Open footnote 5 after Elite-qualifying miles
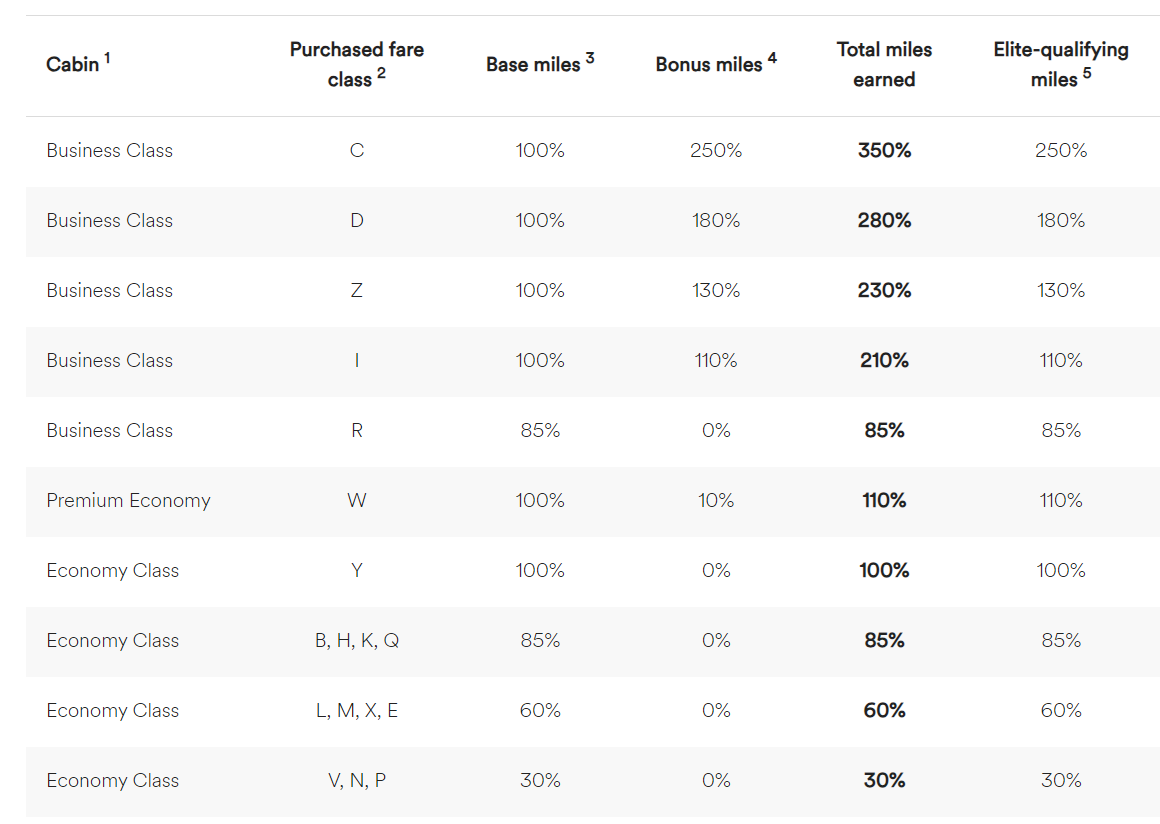 1087,73
